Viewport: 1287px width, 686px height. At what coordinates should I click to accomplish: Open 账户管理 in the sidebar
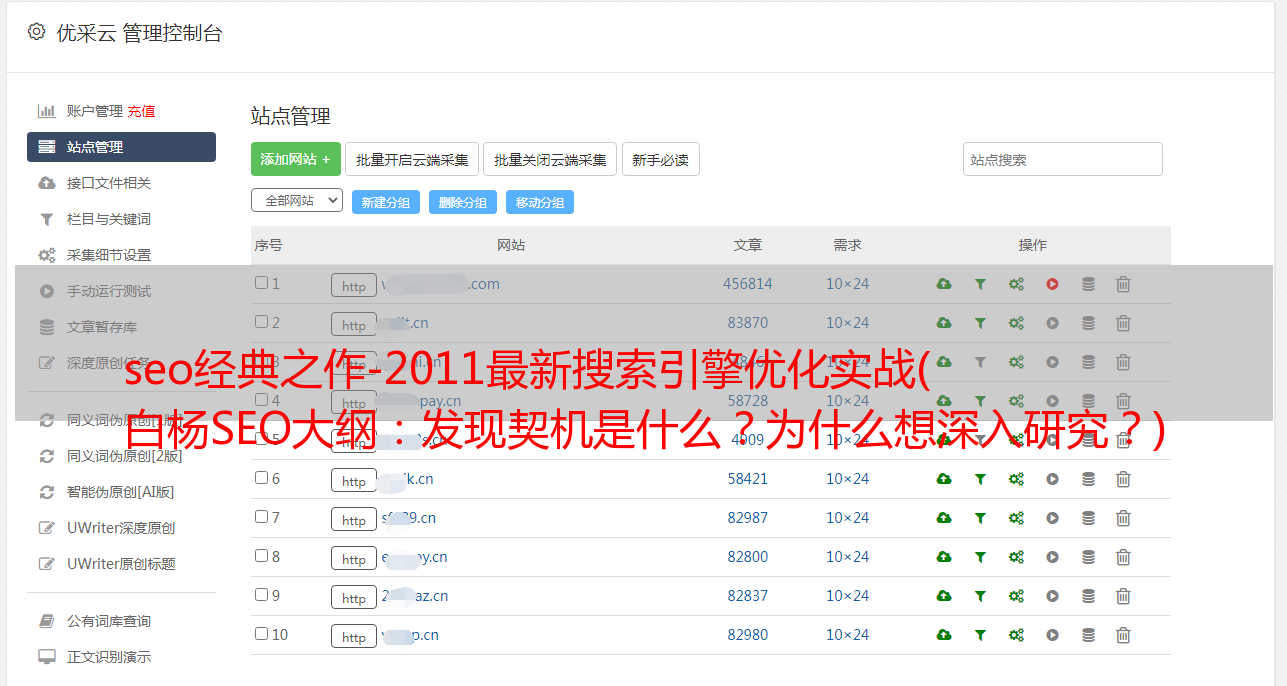coord(94,111)
